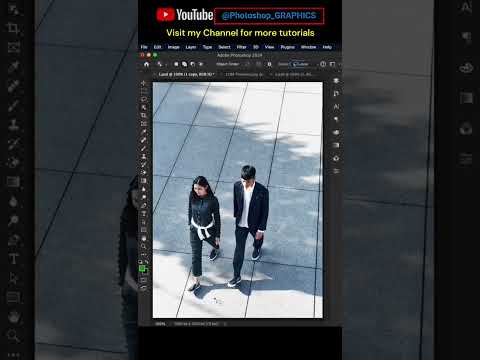Open the tool preset picker

pyautogui.click(x=161, y=64)
